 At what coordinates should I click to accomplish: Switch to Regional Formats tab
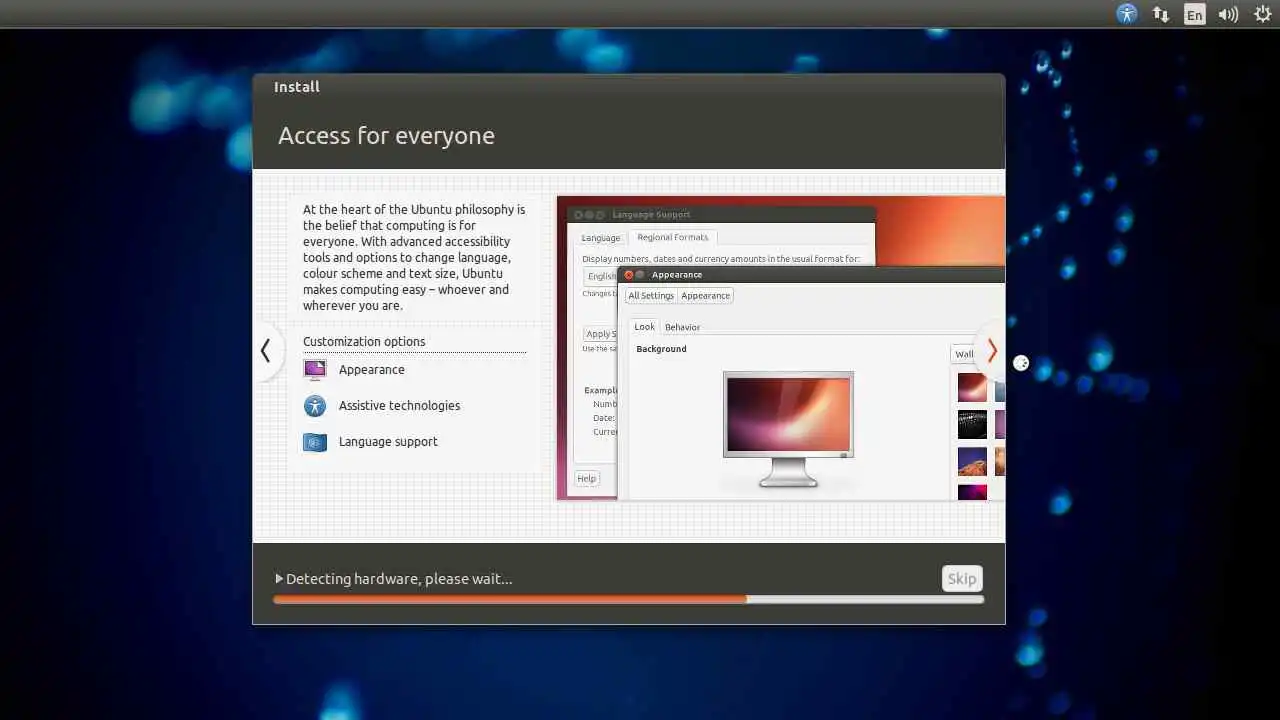(x=672, y=237)
